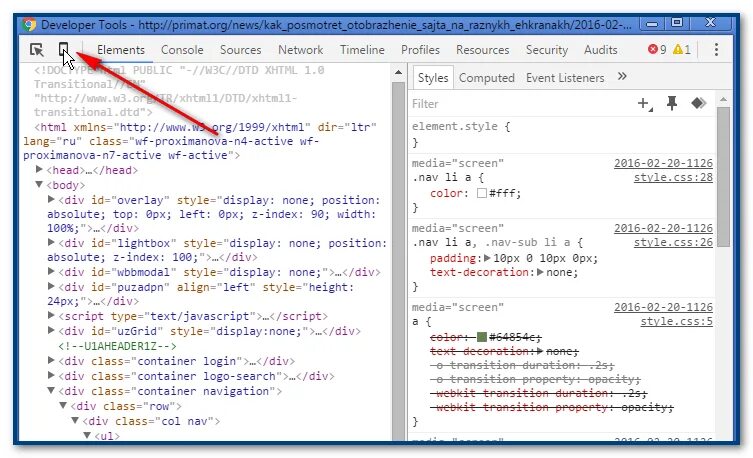Switch to the Console tab
The height and width of the screenshot is (458, 753).
(x=182, y=50)
